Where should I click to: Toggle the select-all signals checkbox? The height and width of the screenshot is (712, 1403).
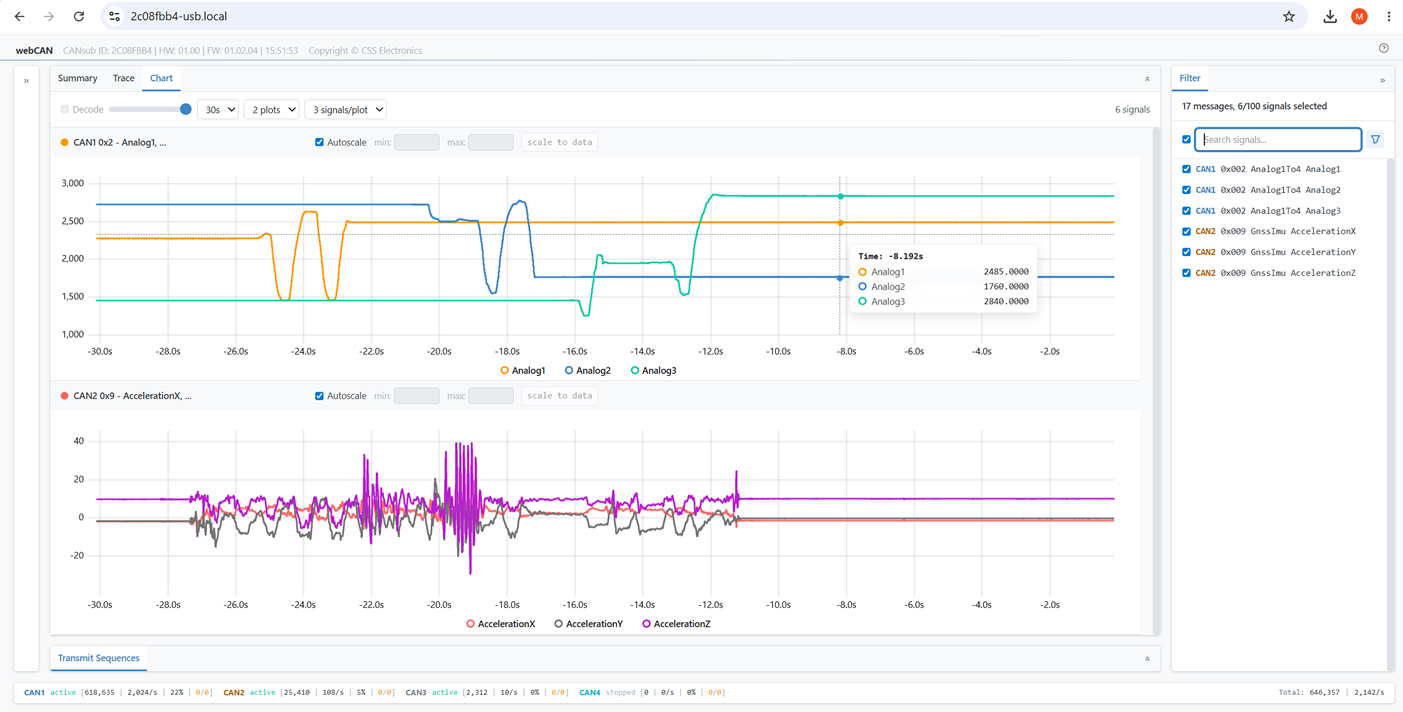click(x=1187, y=140)
